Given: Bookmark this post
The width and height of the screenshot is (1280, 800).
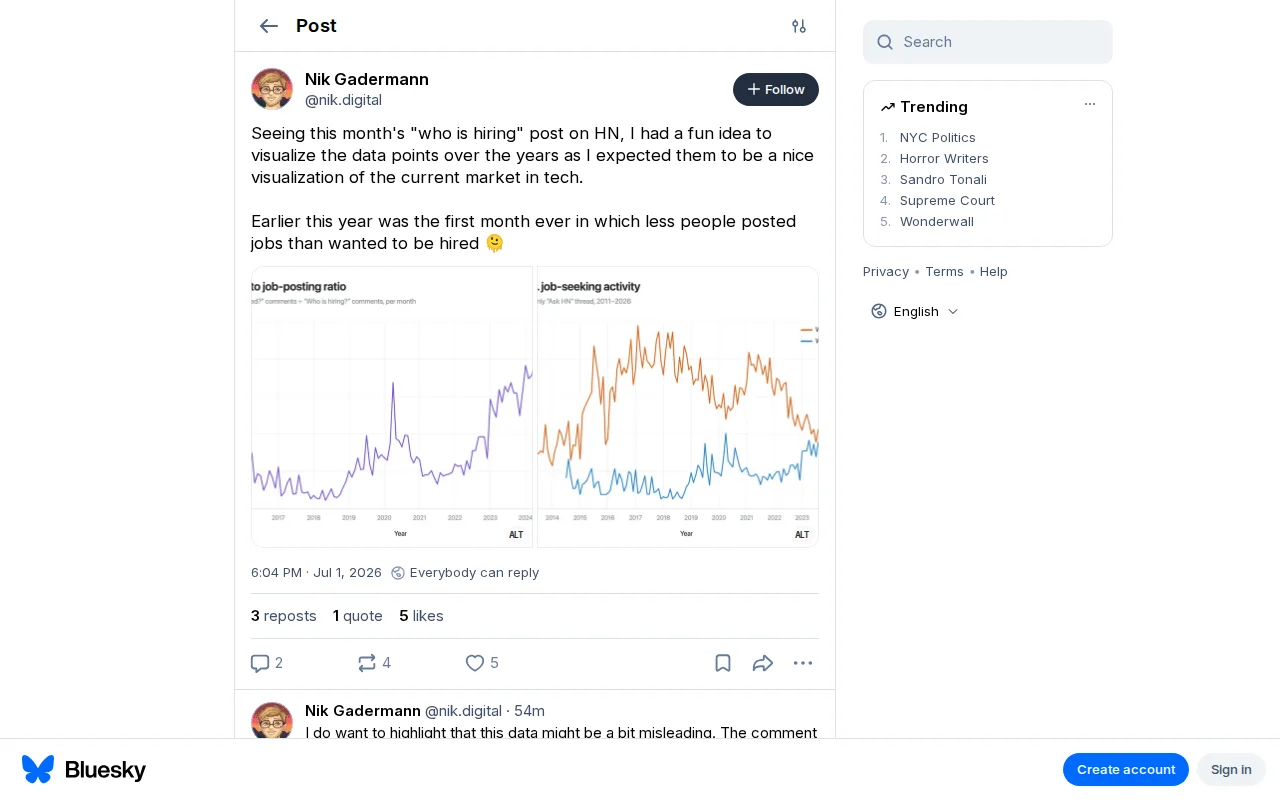Looking at the screenshot, I should [x=723, y=663].
